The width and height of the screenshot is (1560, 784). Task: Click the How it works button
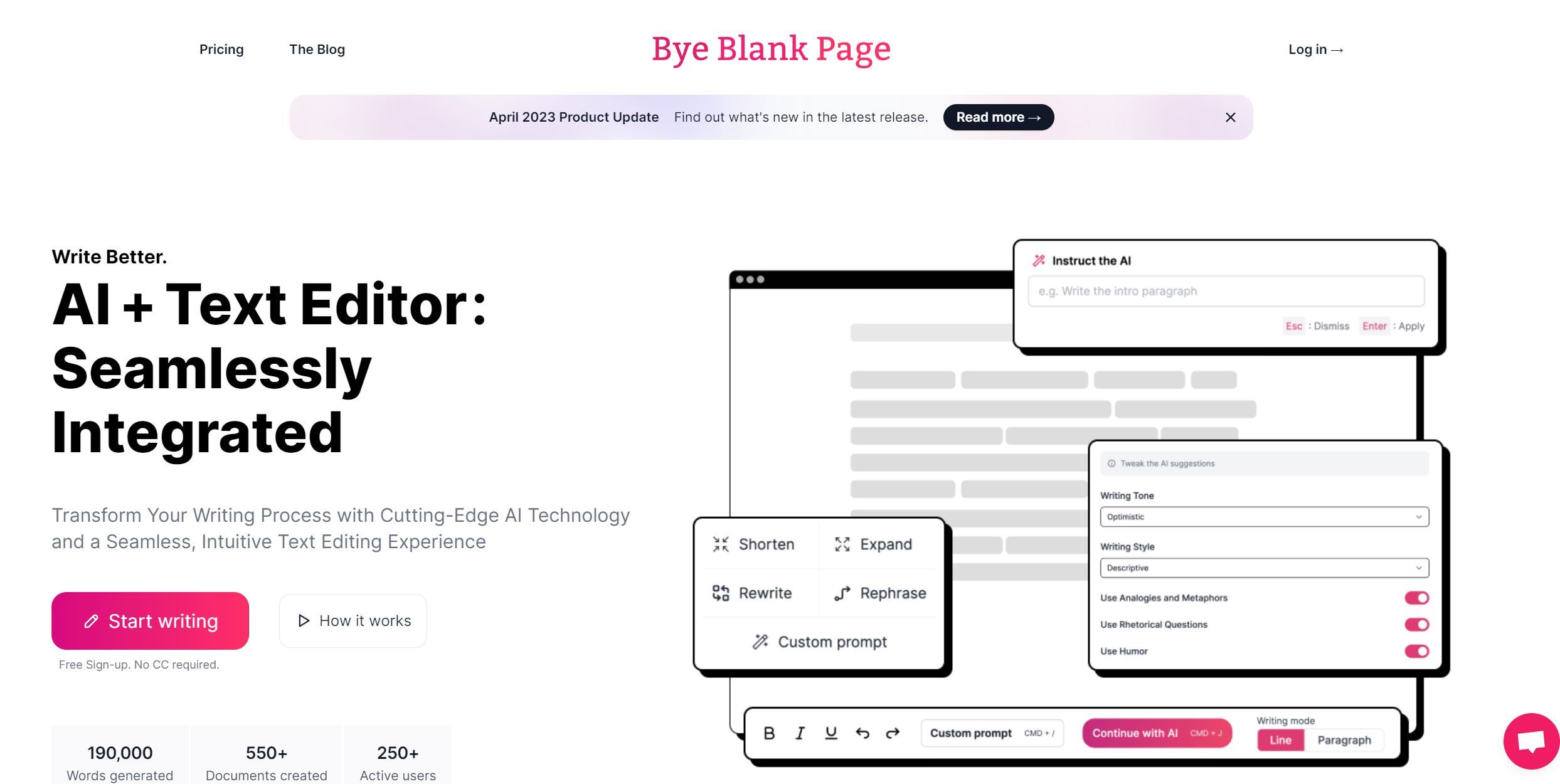(x=353, y=620)
